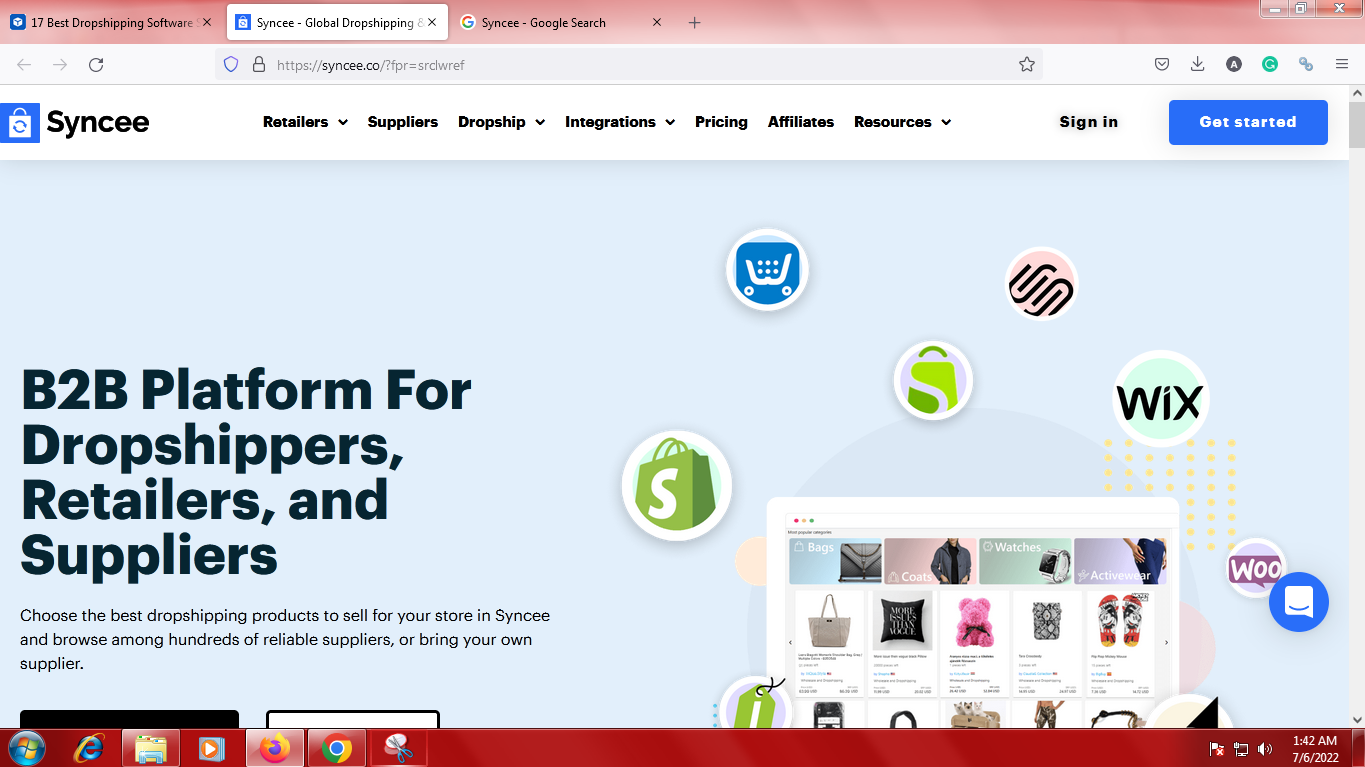Screen dimensions: 1365x767
Task: Open the Pricing menu item
Action: [721, 122]
